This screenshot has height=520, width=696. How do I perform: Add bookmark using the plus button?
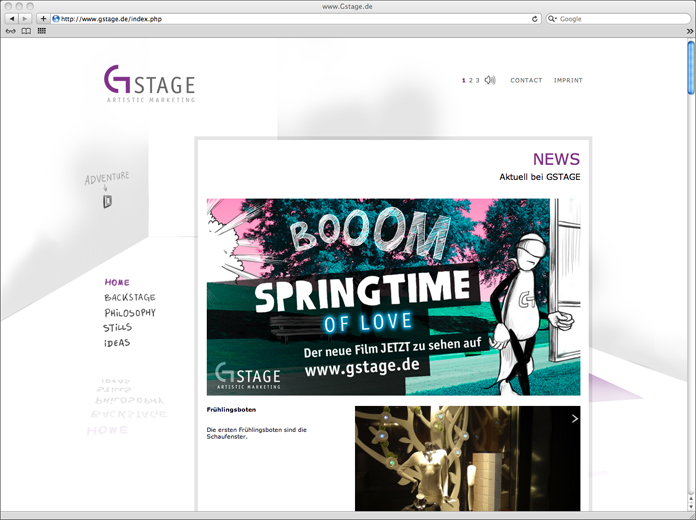43,19
